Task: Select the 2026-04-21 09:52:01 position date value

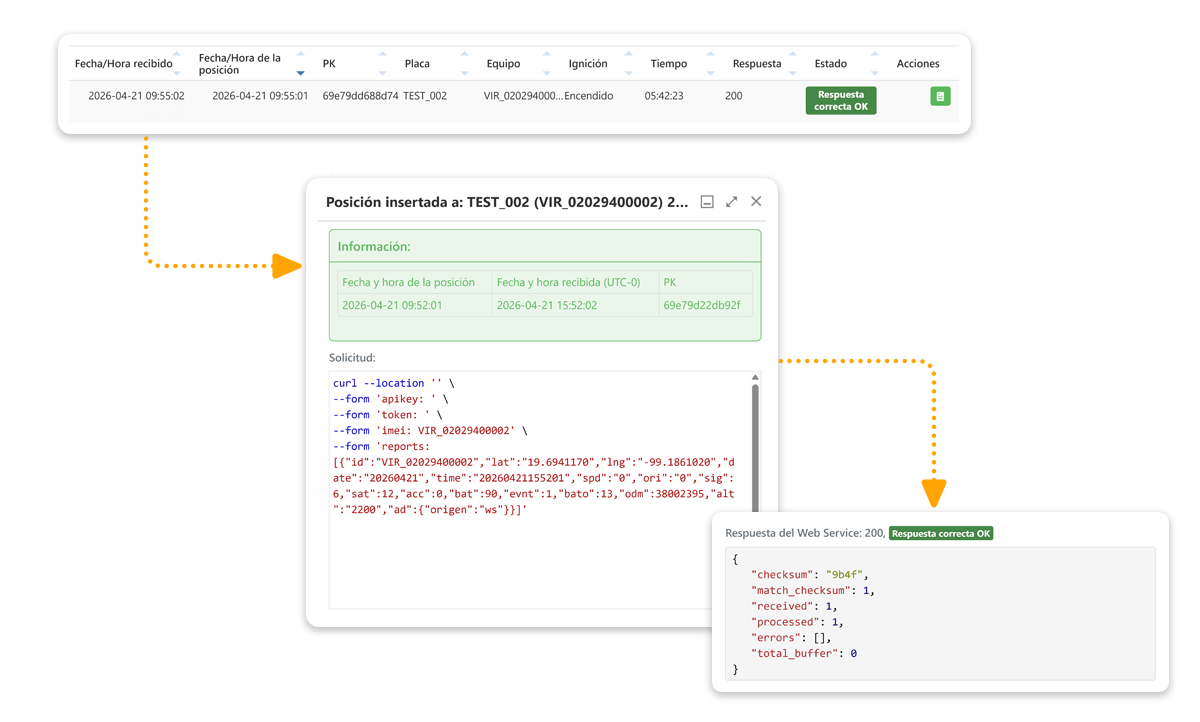Action: point(392,305)
